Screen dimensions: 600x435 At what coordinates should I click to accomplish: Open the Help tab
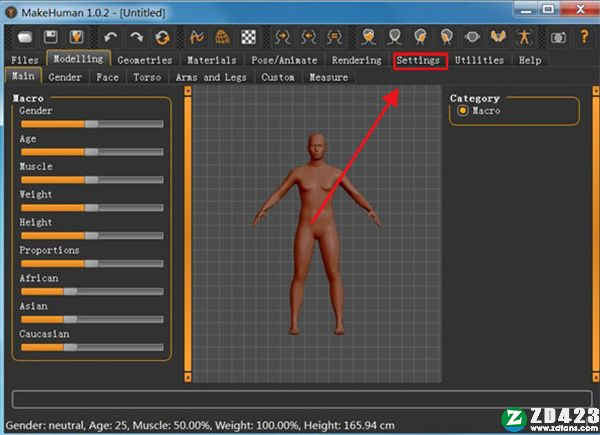530,60
